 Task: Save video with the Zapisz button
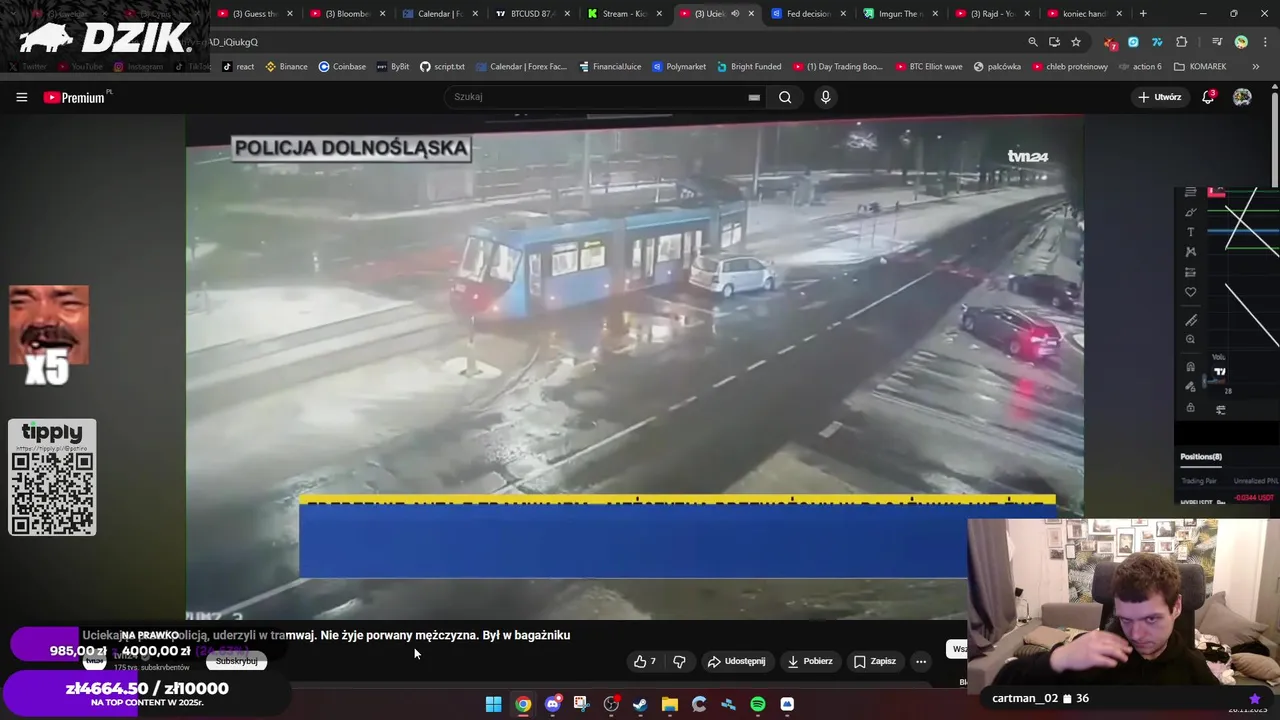pyautogui.click(x=875, y=661)
